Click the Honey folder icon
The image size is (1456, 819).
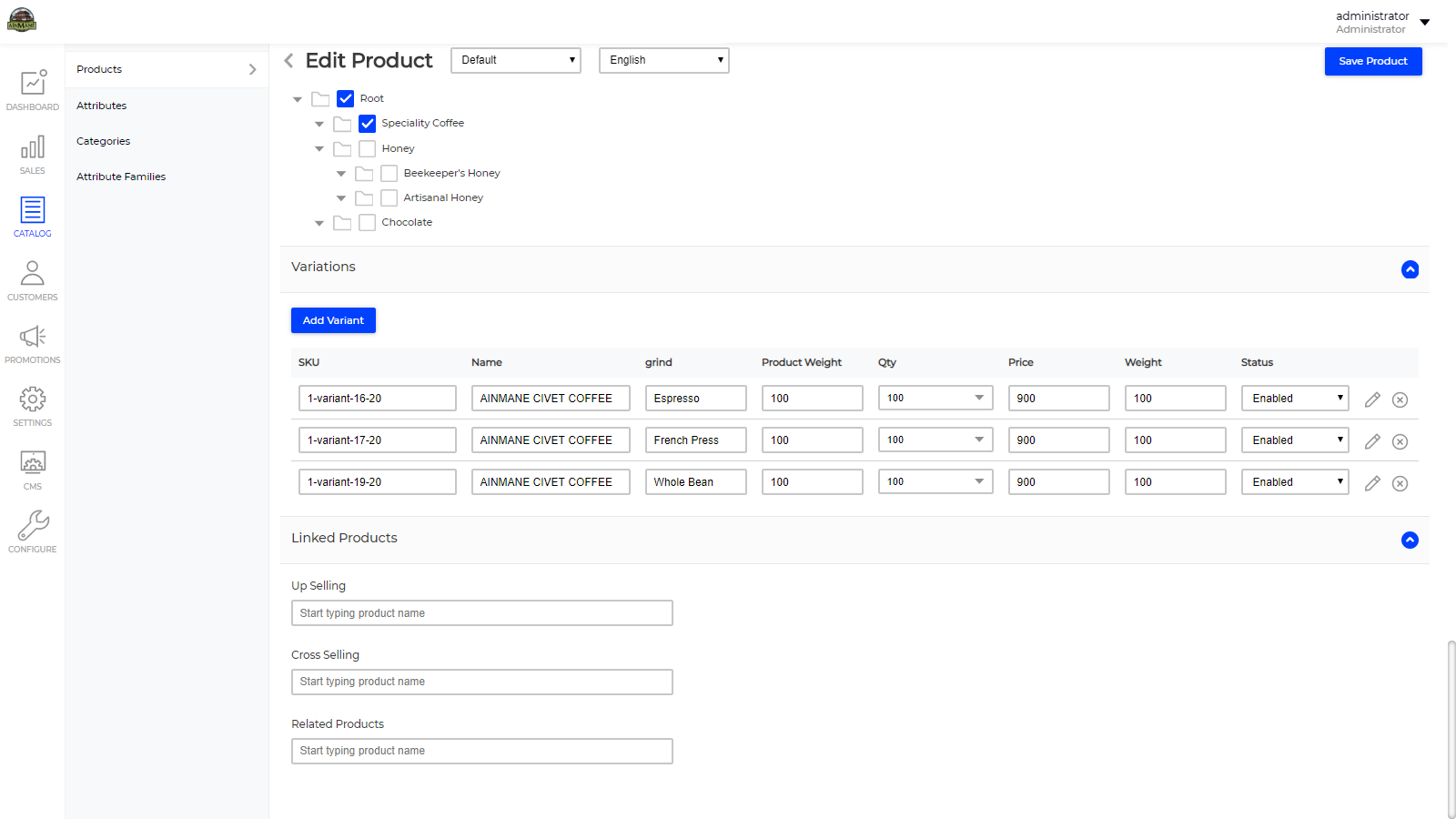coord(342,148)
